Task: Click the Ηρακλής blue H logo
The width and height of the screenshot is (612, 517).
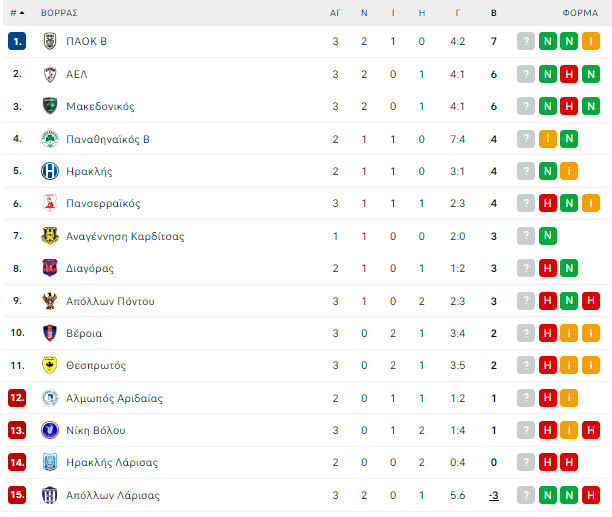Action: [50, 171]
